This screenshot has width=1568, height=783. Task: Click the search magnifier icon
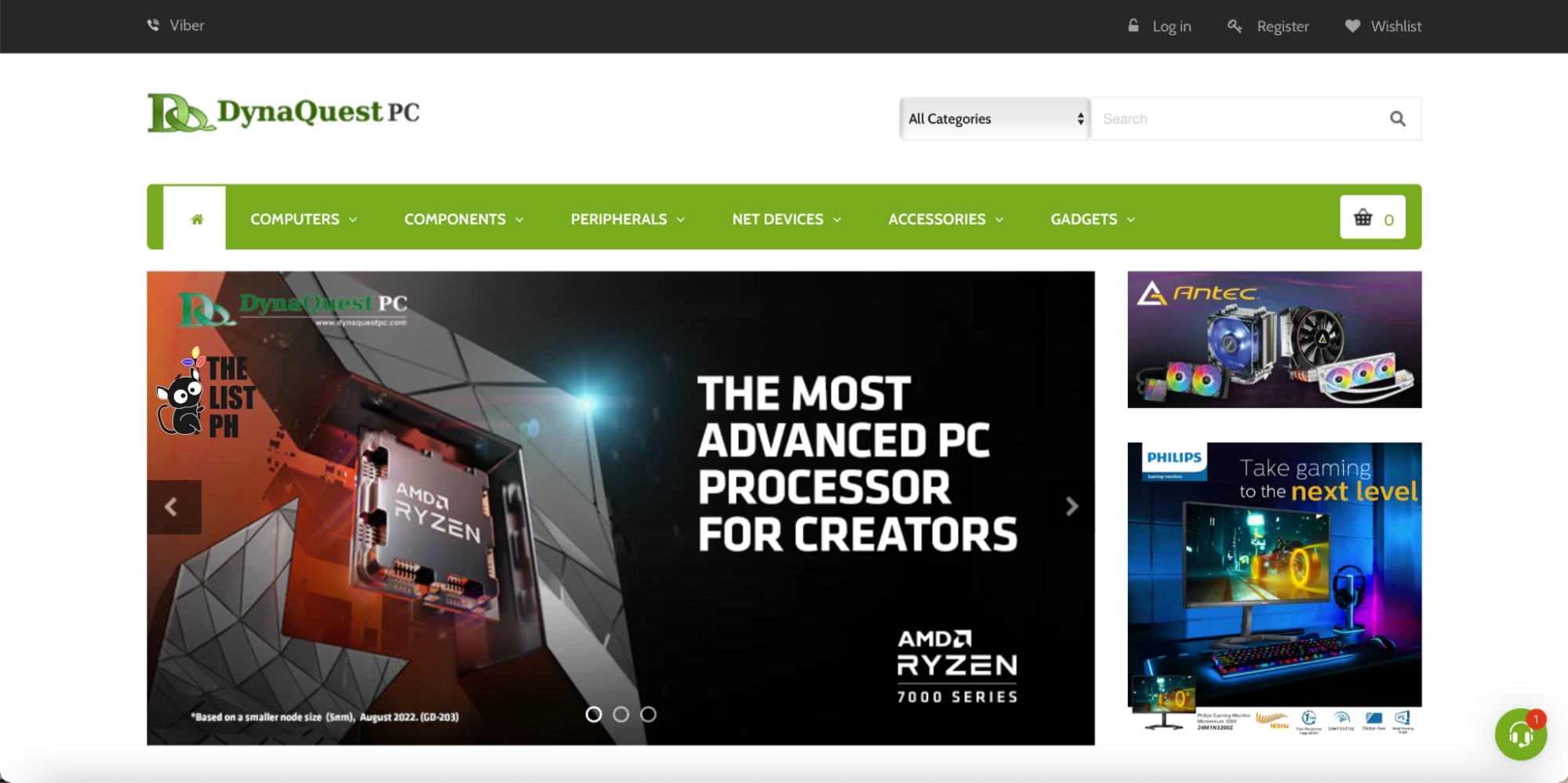[x=1397, y=118]
